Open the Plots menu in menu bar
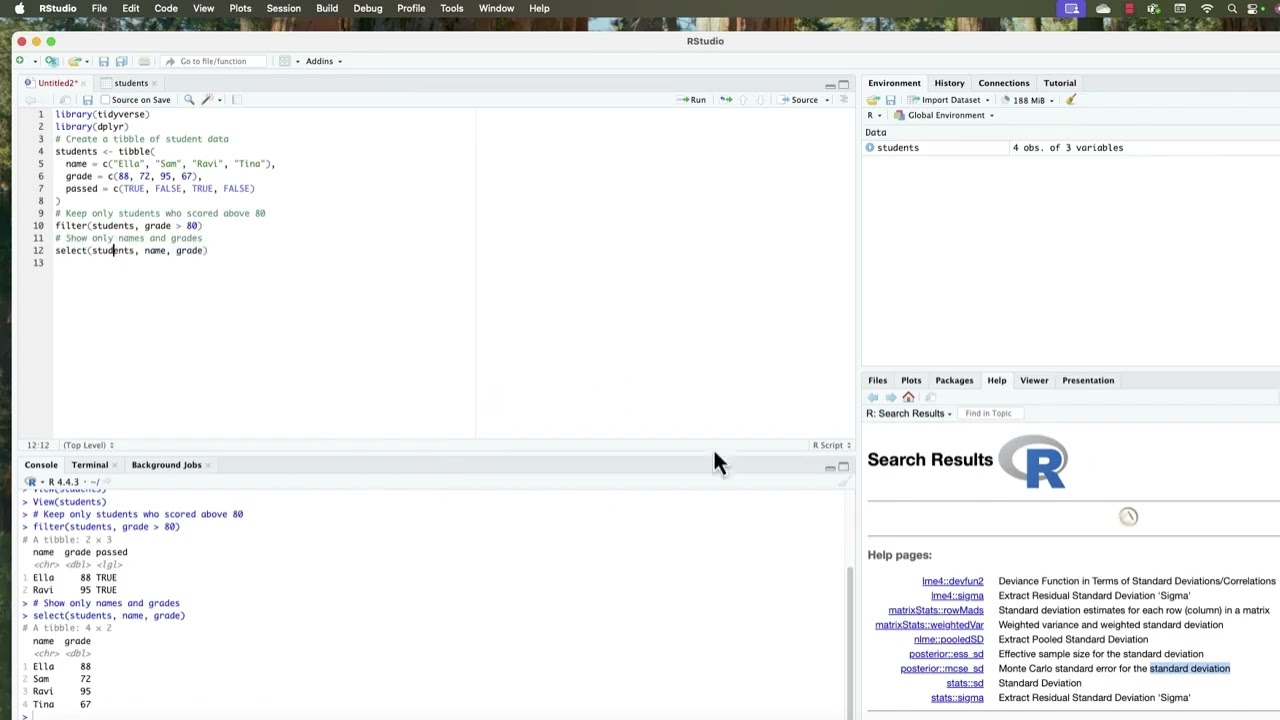Screen dimensions: 1280x720 (x=240, y=8)
